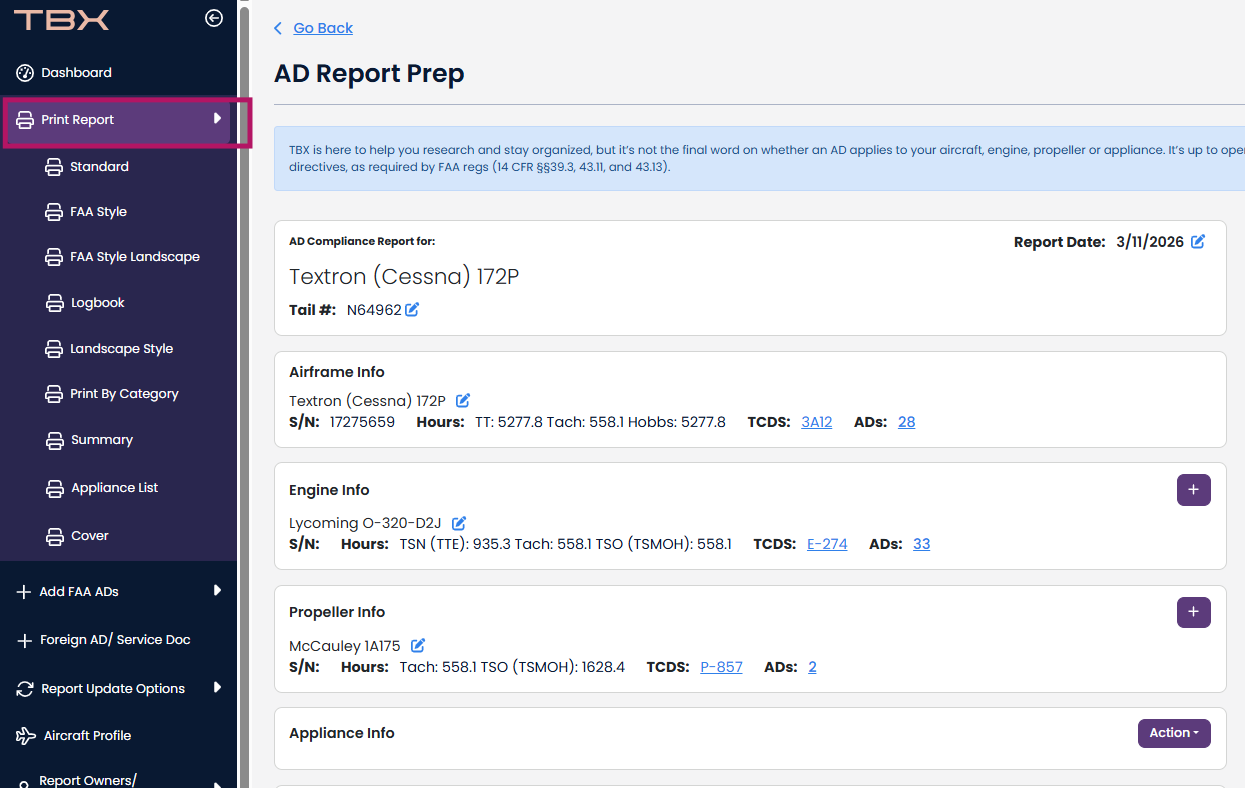Select FAA Style print option
The height and width of the screenshot is (788, 1245).
tap(98, 212)
